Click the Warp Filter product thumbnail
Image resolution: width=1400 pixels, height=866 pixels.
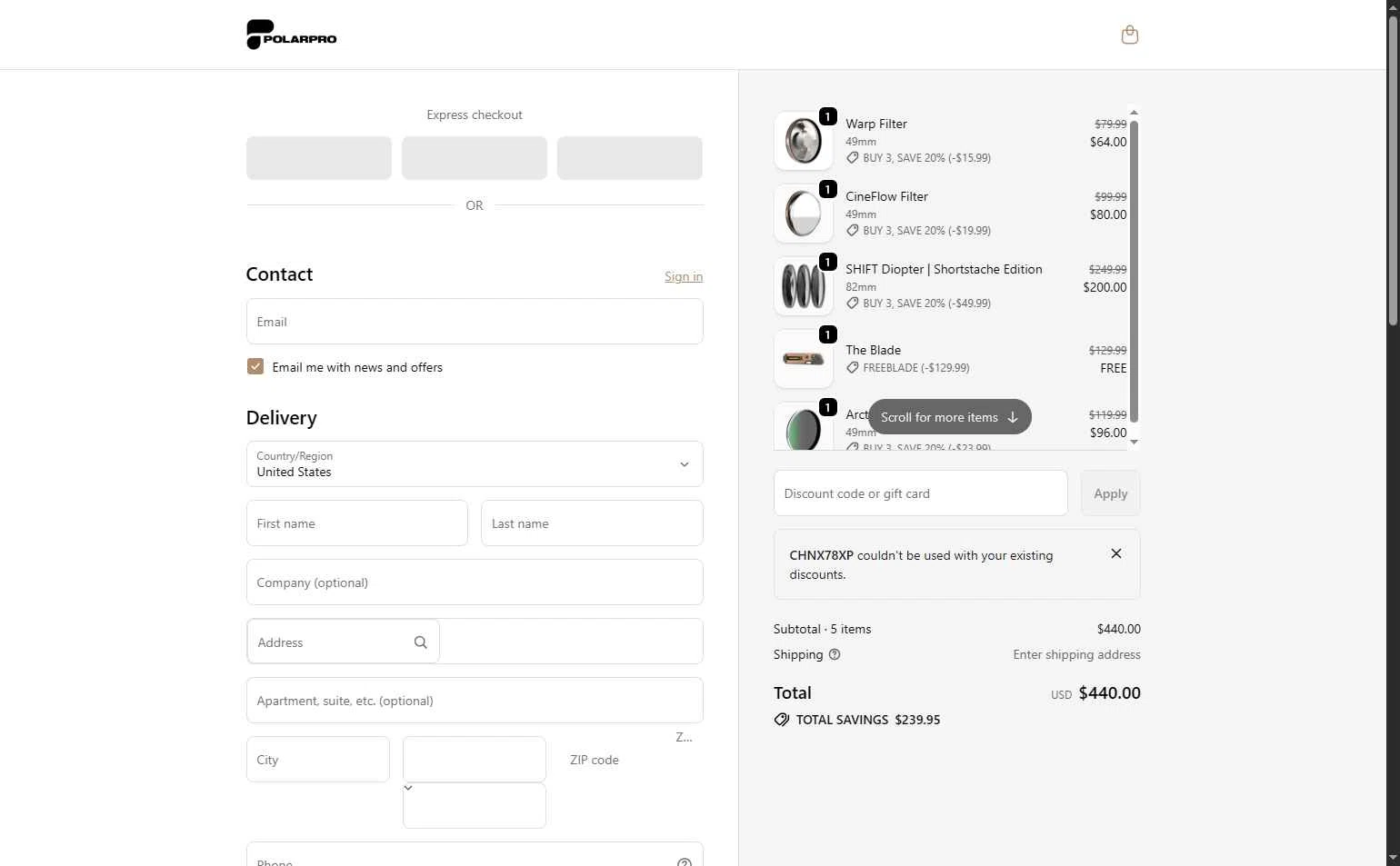[804, 141]
